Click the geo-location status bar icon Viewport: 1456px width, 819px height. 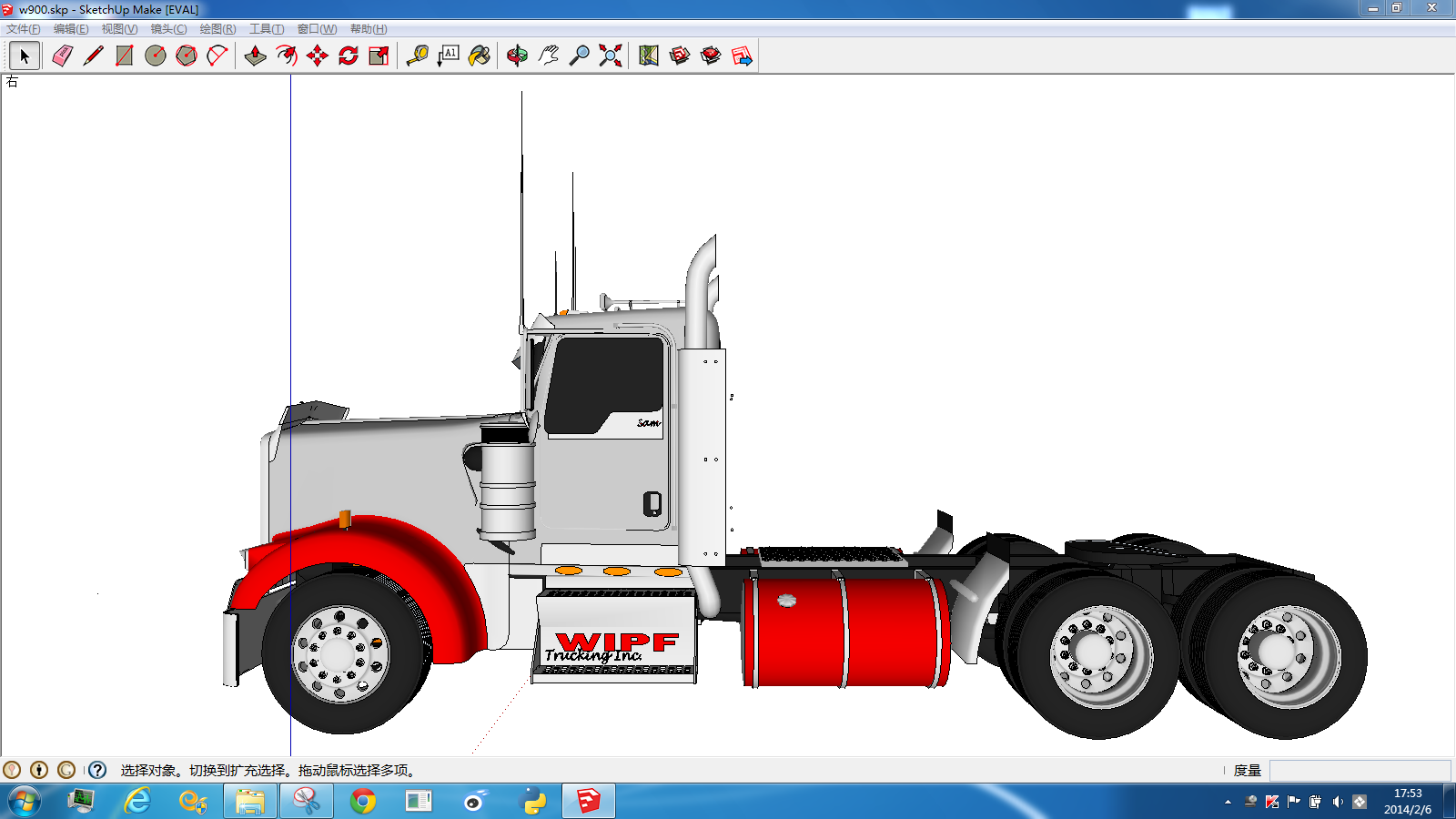(x=12, y=770)
